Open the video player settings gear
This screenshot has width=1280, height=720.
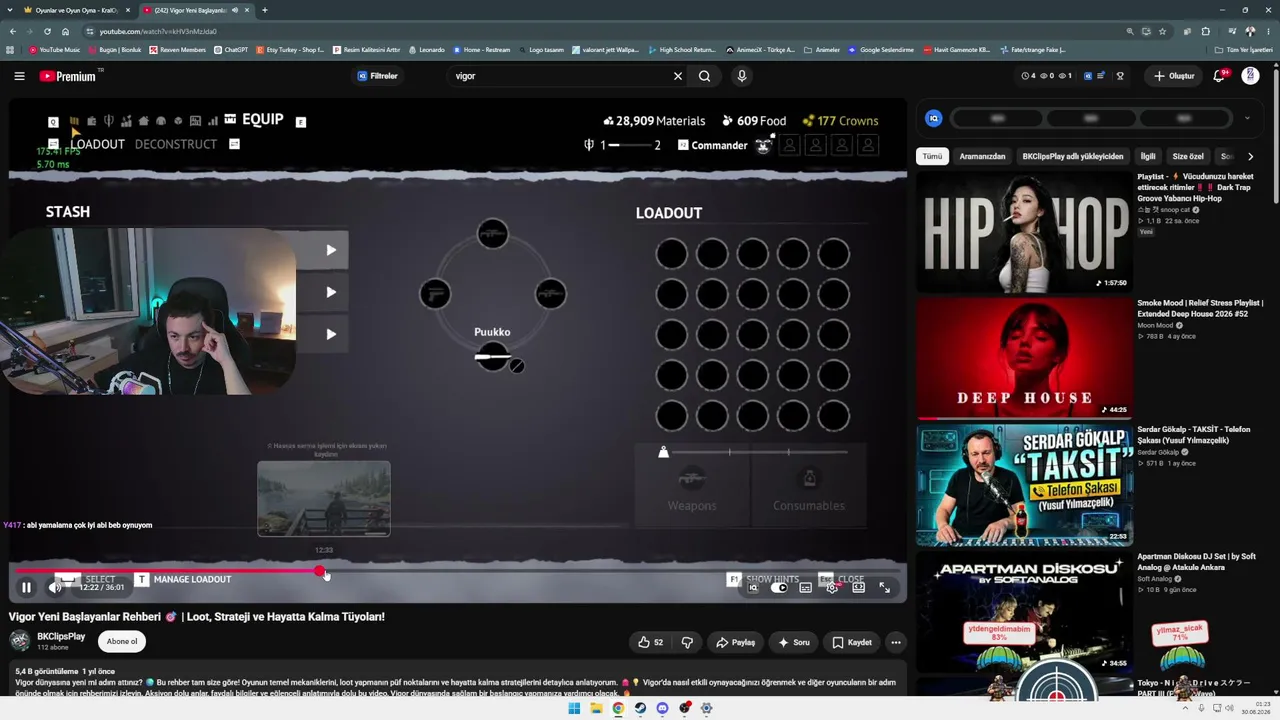tap(832, 588)
